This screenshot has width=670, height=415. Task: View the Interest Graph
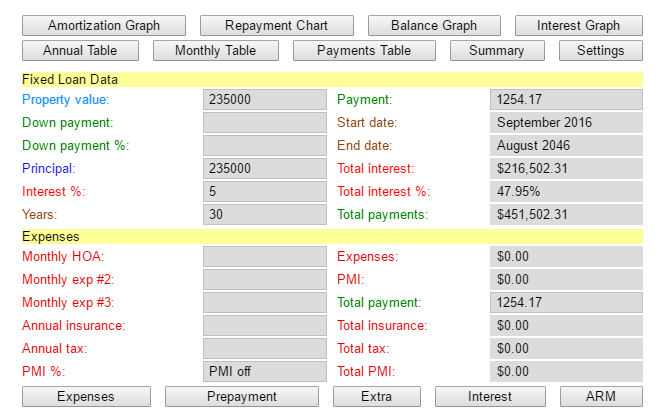[x=578, y=26]
